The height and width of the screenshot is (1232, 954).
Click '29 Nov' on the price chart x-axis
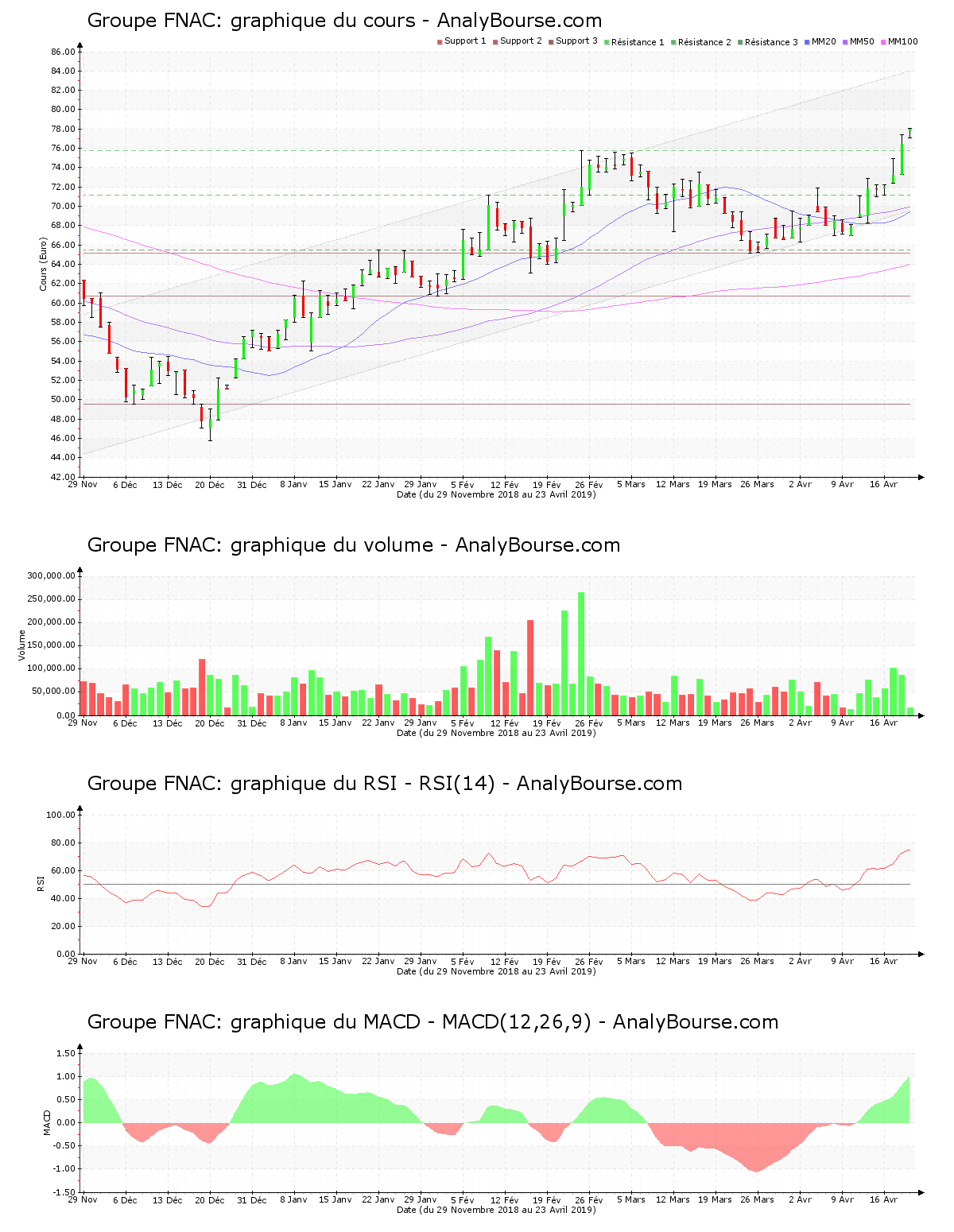click(83, 485)
